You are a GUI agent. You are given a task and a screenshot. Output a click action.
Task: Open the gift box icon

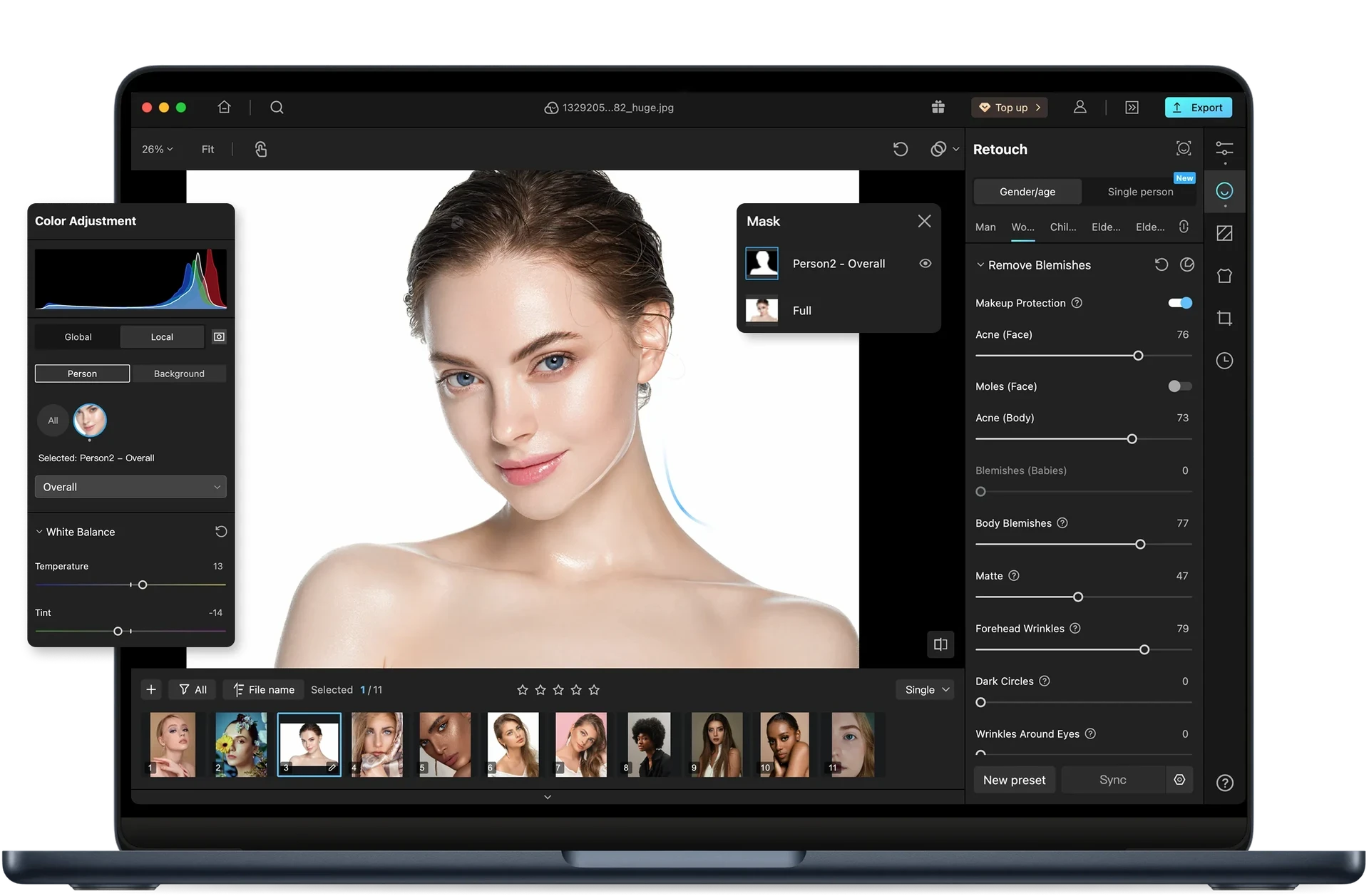pyautogui.click(x=938, y=107)
